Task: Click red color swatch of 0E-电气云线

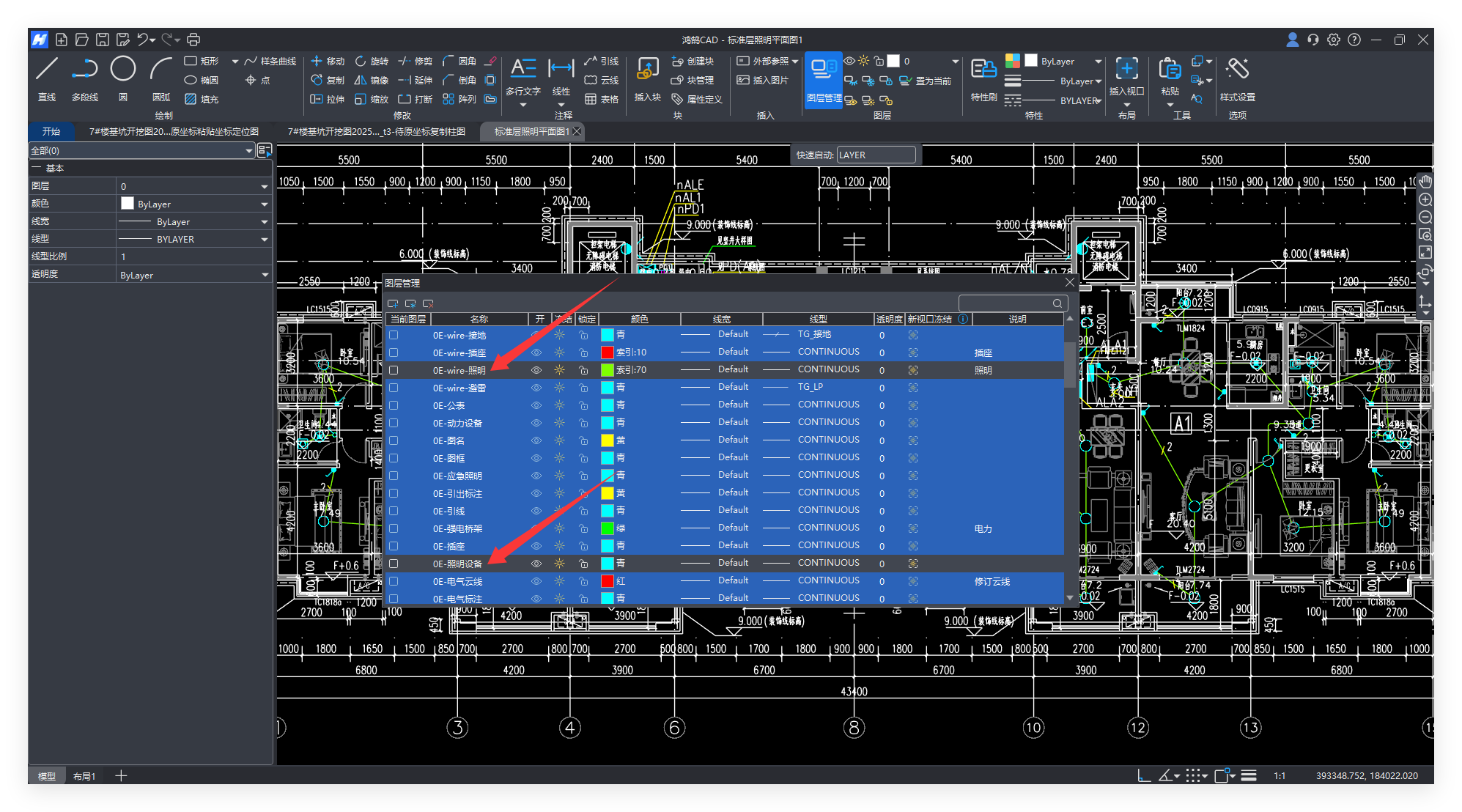Action: [607, 581]
